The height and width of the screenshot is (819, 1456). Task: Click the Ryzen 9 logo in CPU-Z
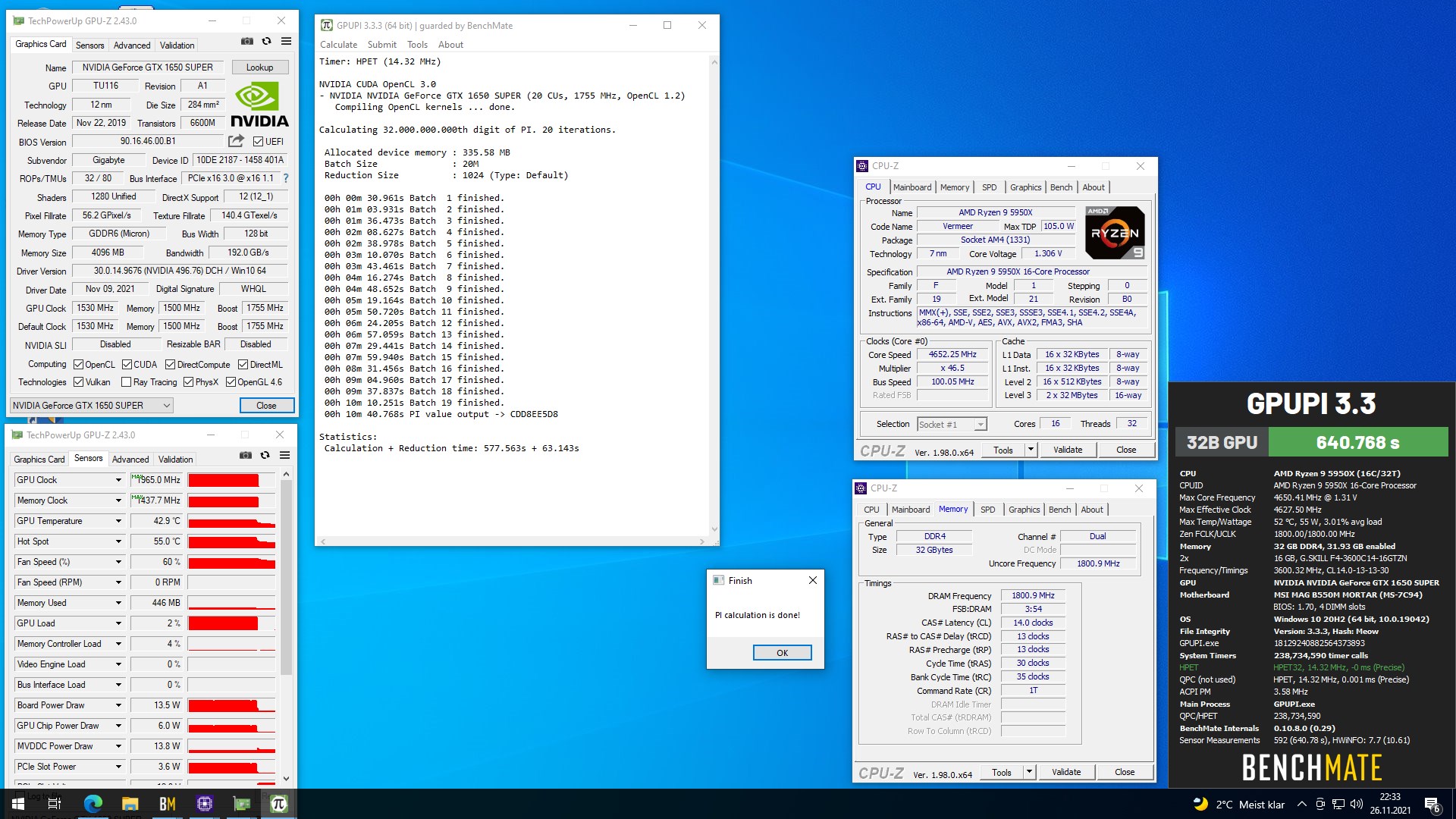pyautogui.click(x=1115, y=233)
